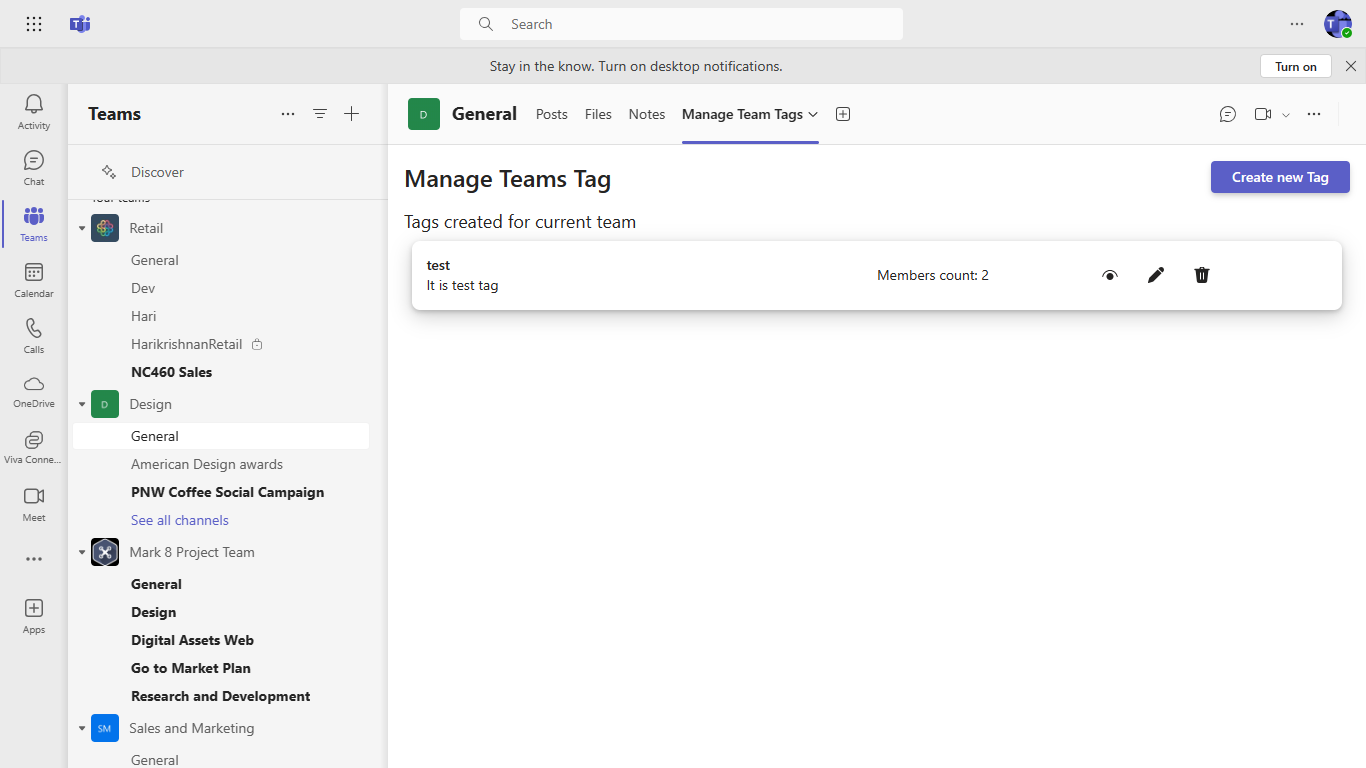Open settings and more ellipsis top bar
Image resolution: width=1366 pixels, height=768 pixels.
(1297, 24)
